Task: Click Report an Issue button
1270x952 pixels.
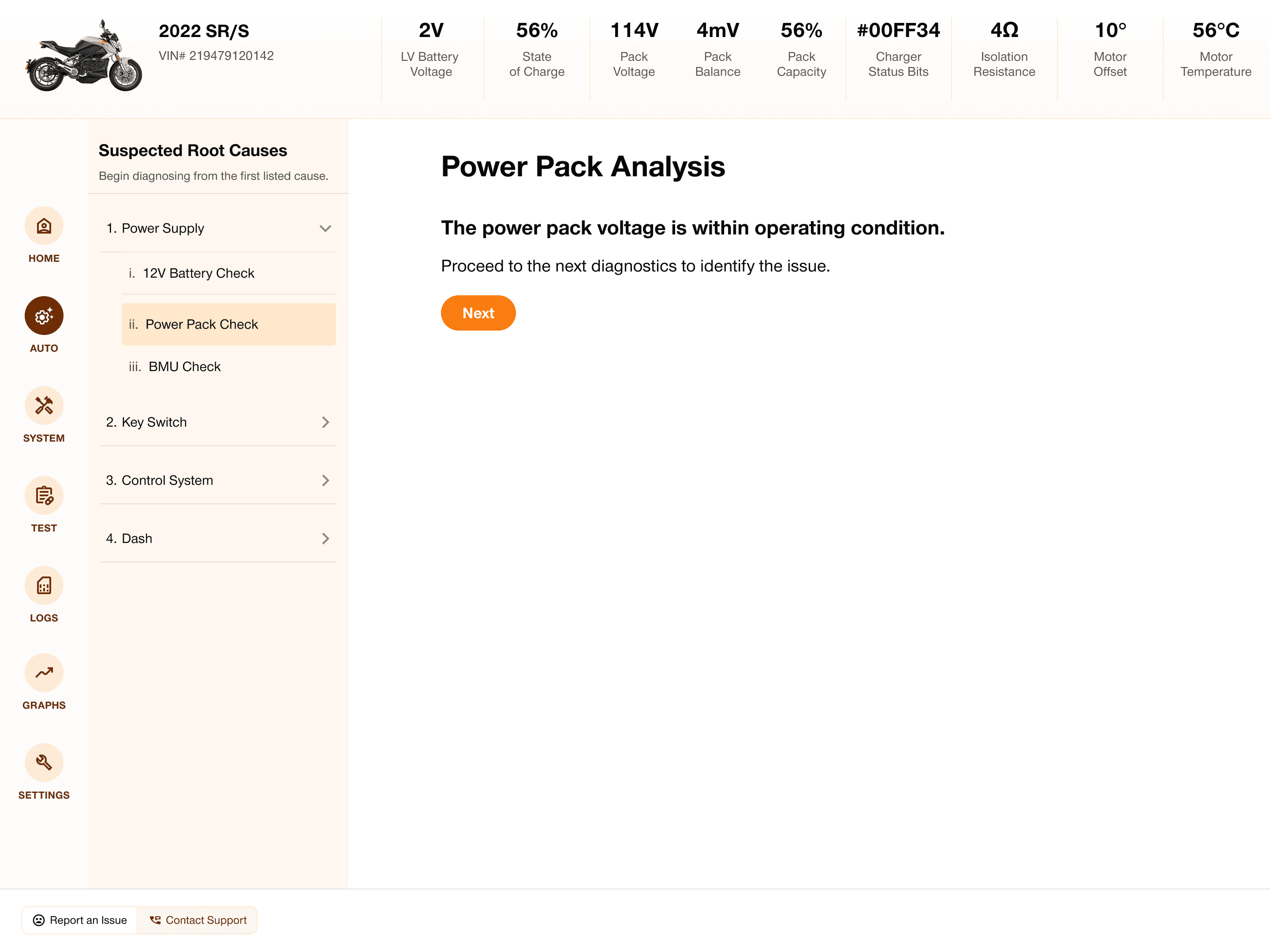Action: 80,920
